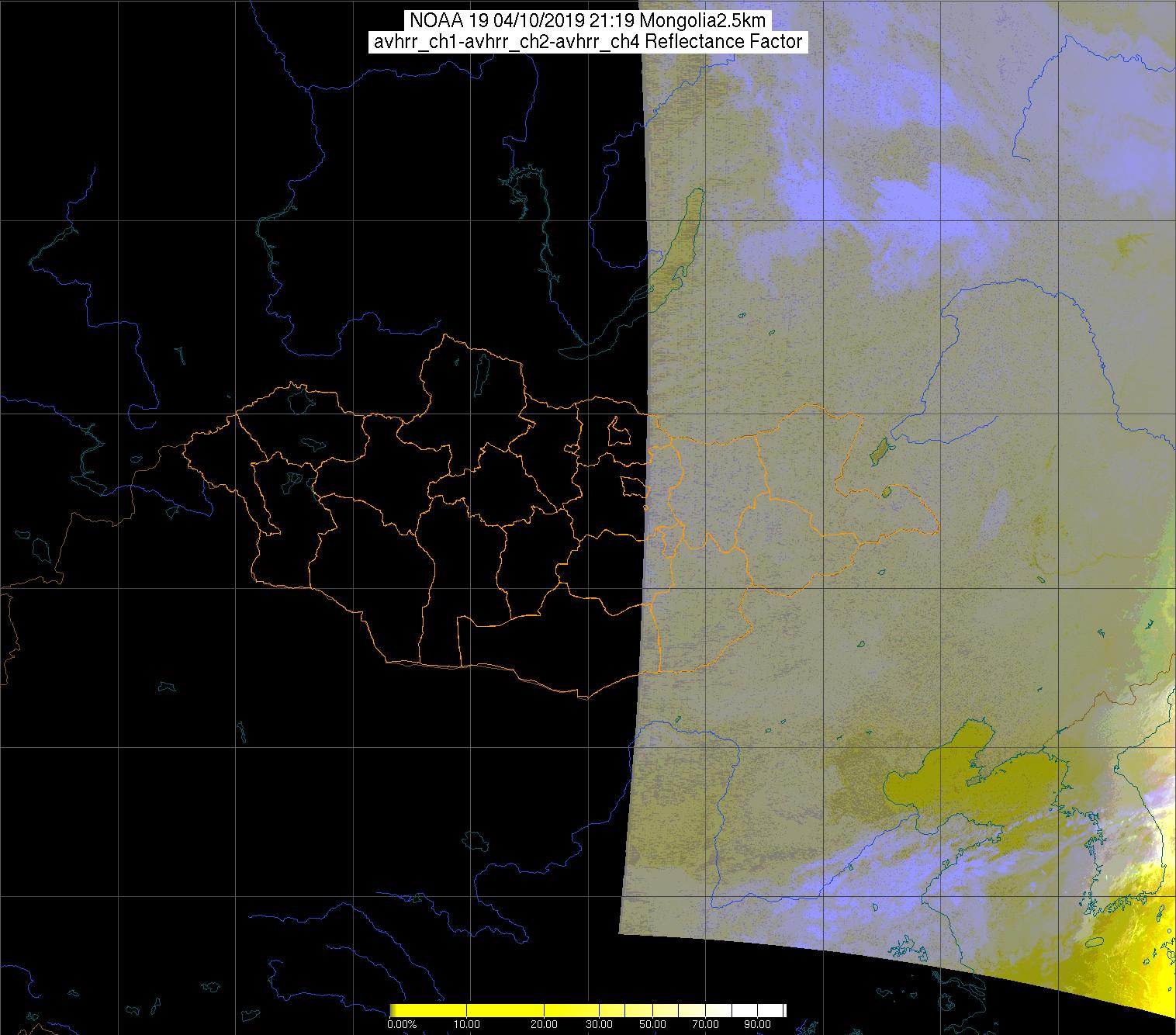Image resolution: width=1176 pixels, height=1035 pixels.
Task: Click the '20.00' colorbar label
Action: tap(545, 1024)
